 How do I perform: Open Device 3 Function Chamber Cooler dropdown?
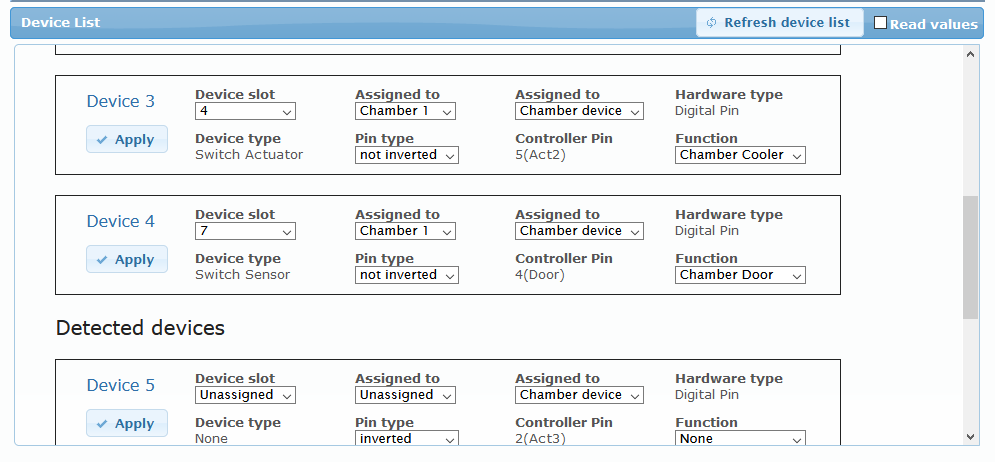tap(740, 155)
